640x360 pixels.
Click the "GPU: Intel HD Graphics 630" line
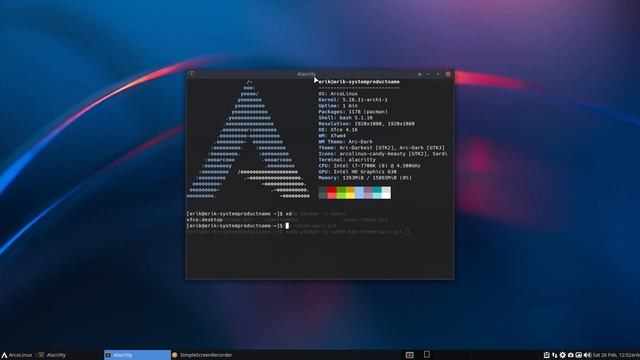point(358,172)
